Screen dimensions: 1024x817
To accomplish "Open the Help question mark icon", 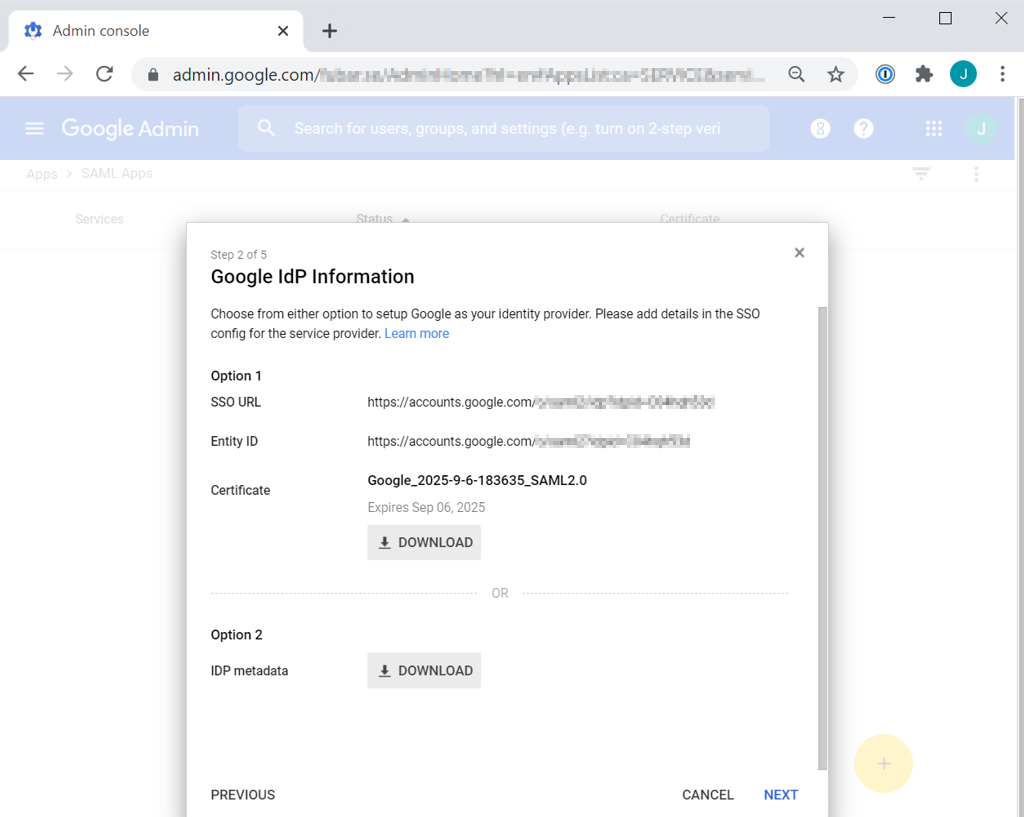I will 864,128.
